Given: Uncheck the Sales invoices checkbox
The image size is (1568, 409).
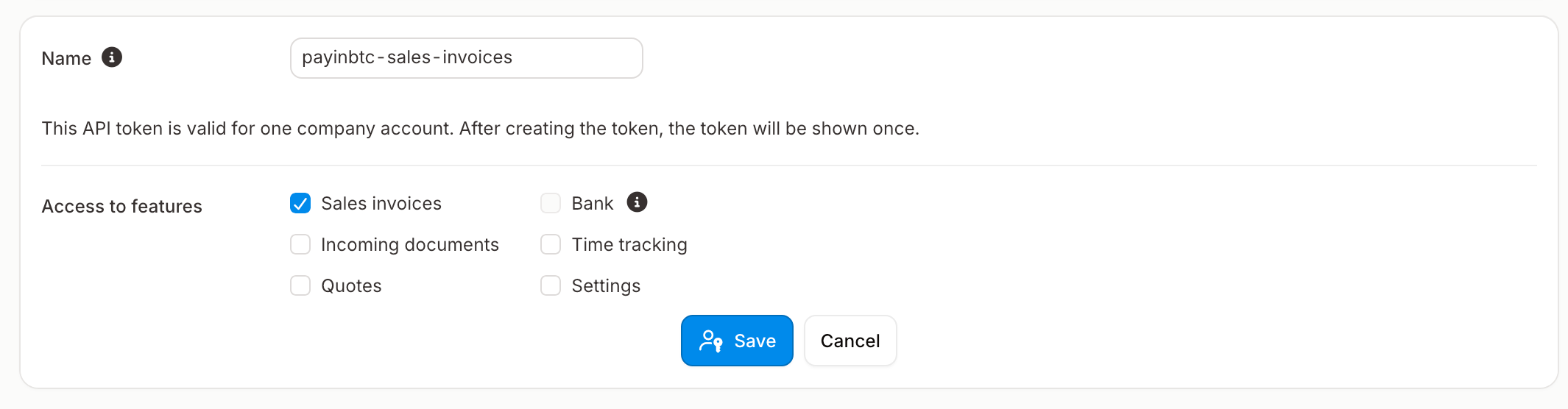Looking at the screenshot, I should tap(300, 203).
